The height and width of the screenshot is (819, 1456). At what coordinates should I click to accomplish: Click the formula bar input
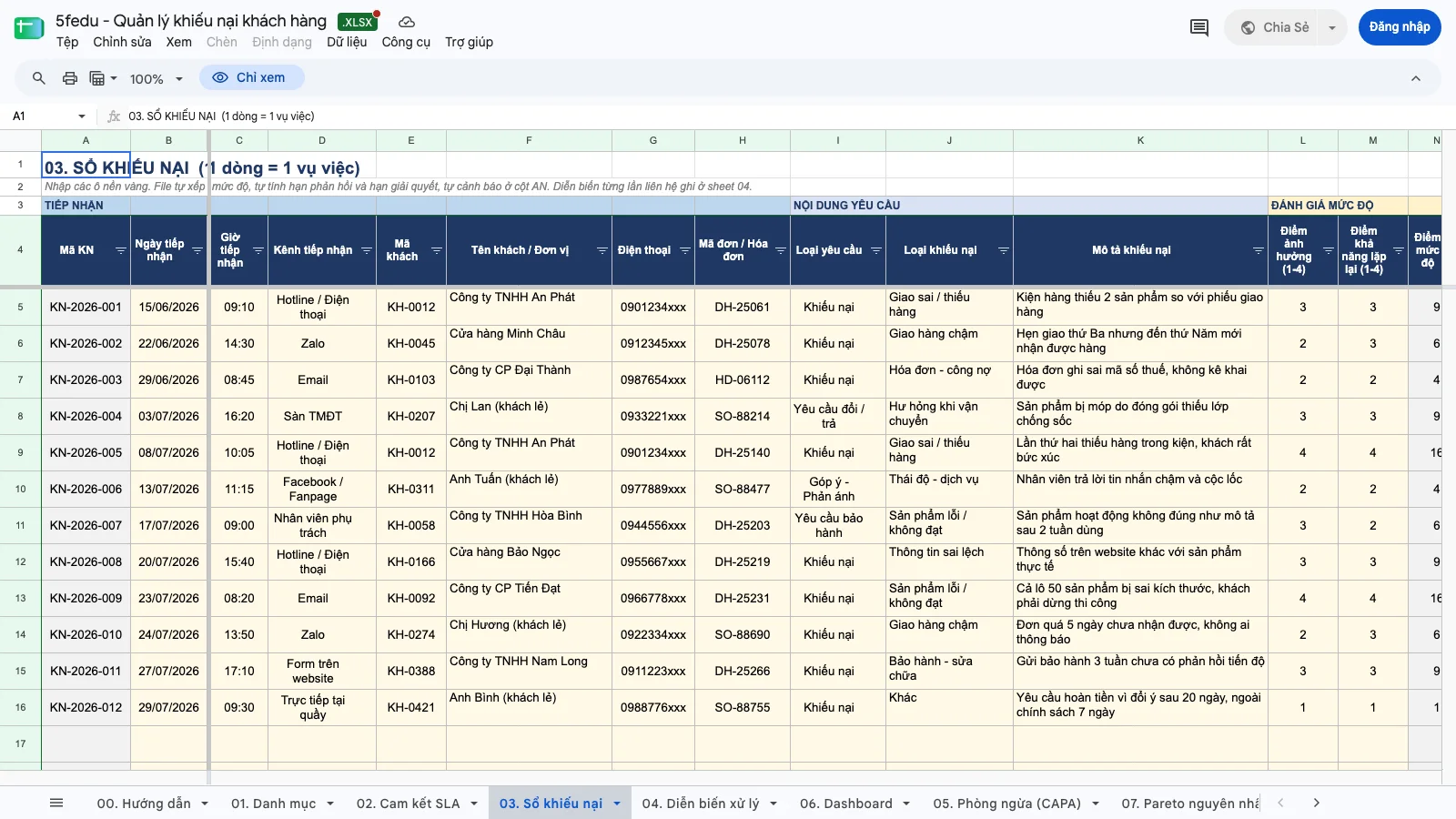(783, 116)
